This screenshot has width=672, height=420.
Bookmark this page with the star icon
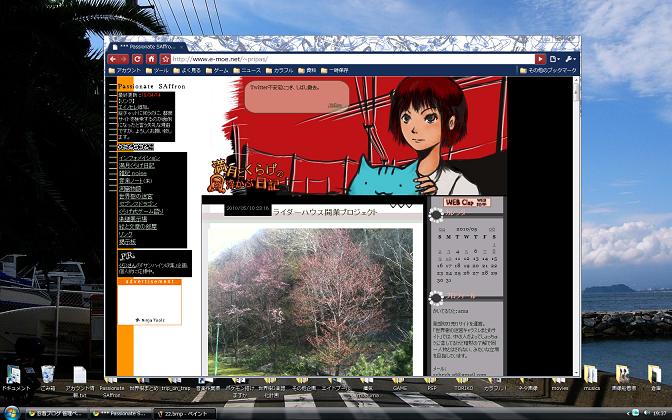165,59
